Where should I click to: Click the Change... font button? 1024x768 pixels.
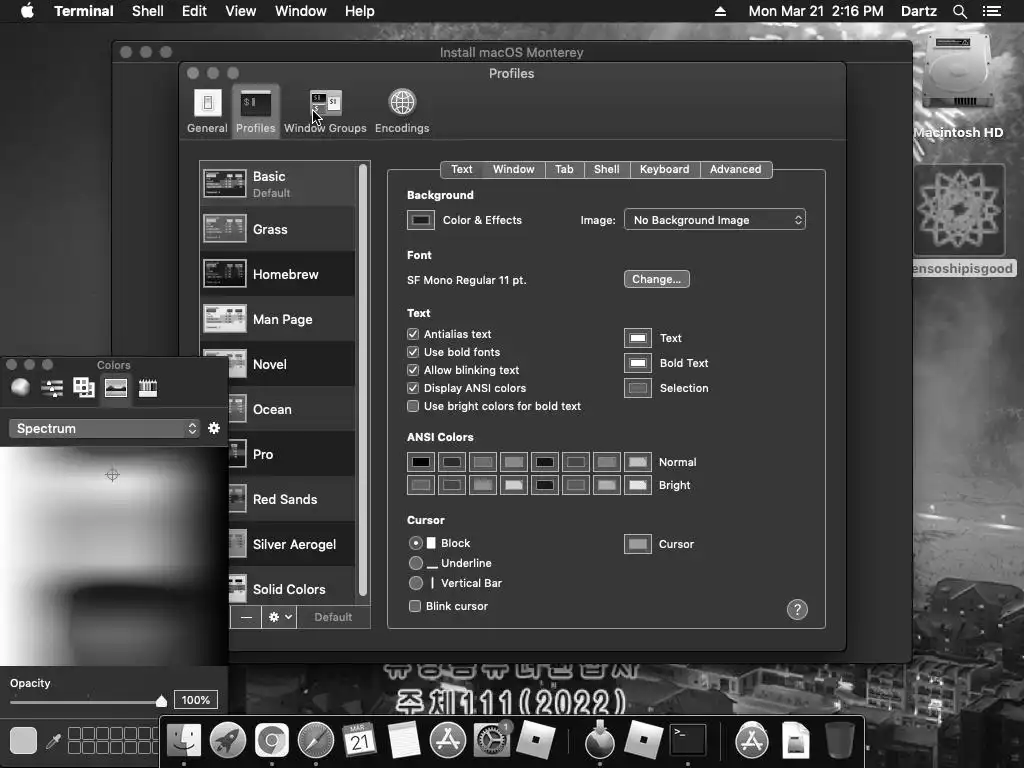click(x=656, y=279)
